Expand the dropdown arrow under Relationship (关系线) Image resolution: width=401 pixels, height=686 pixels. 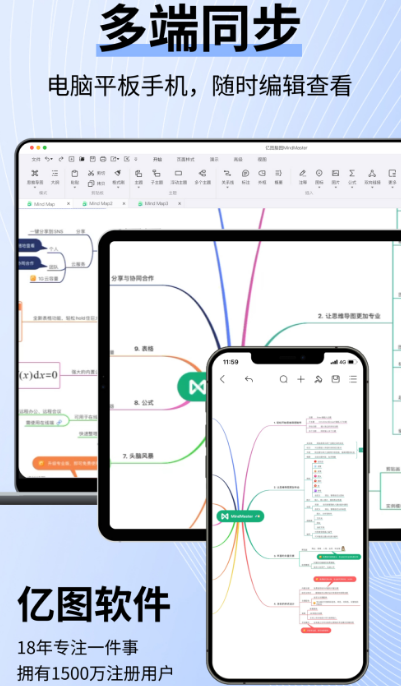(227, 187)
